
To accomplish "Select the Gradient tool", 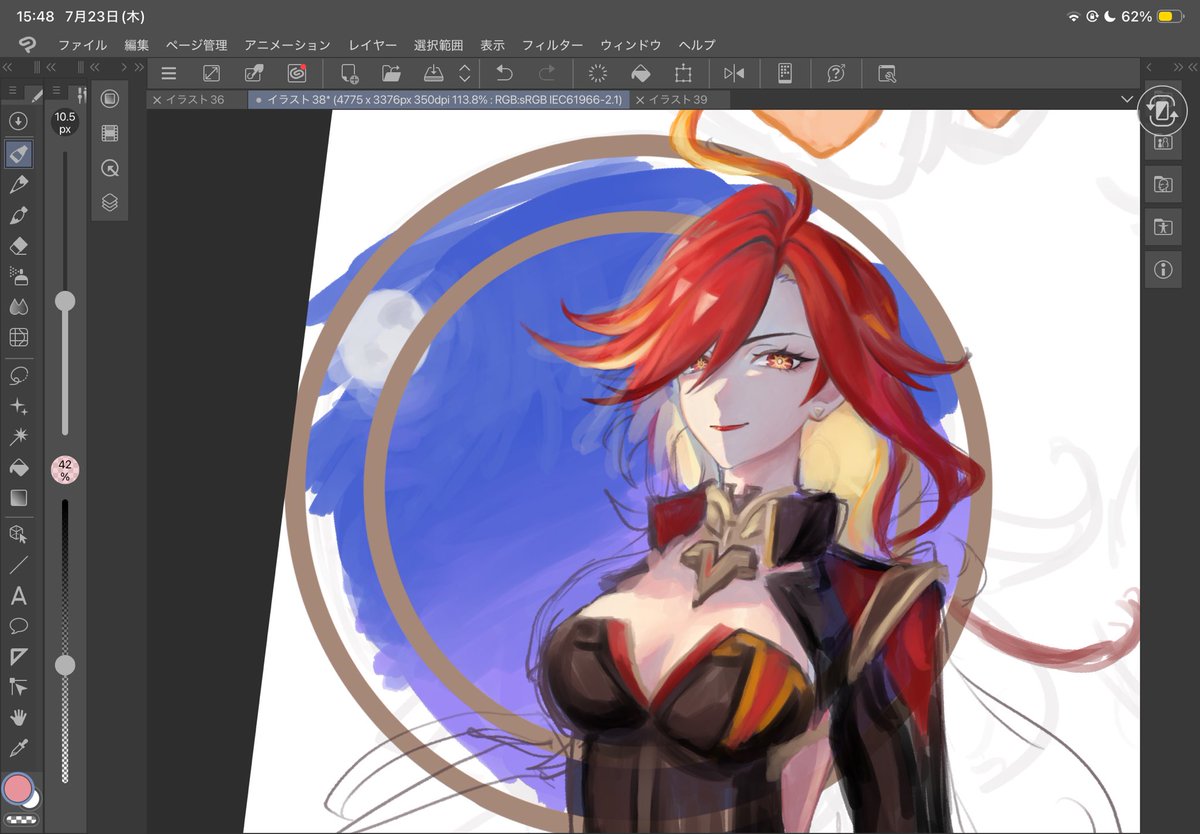I will pos(18,497).
